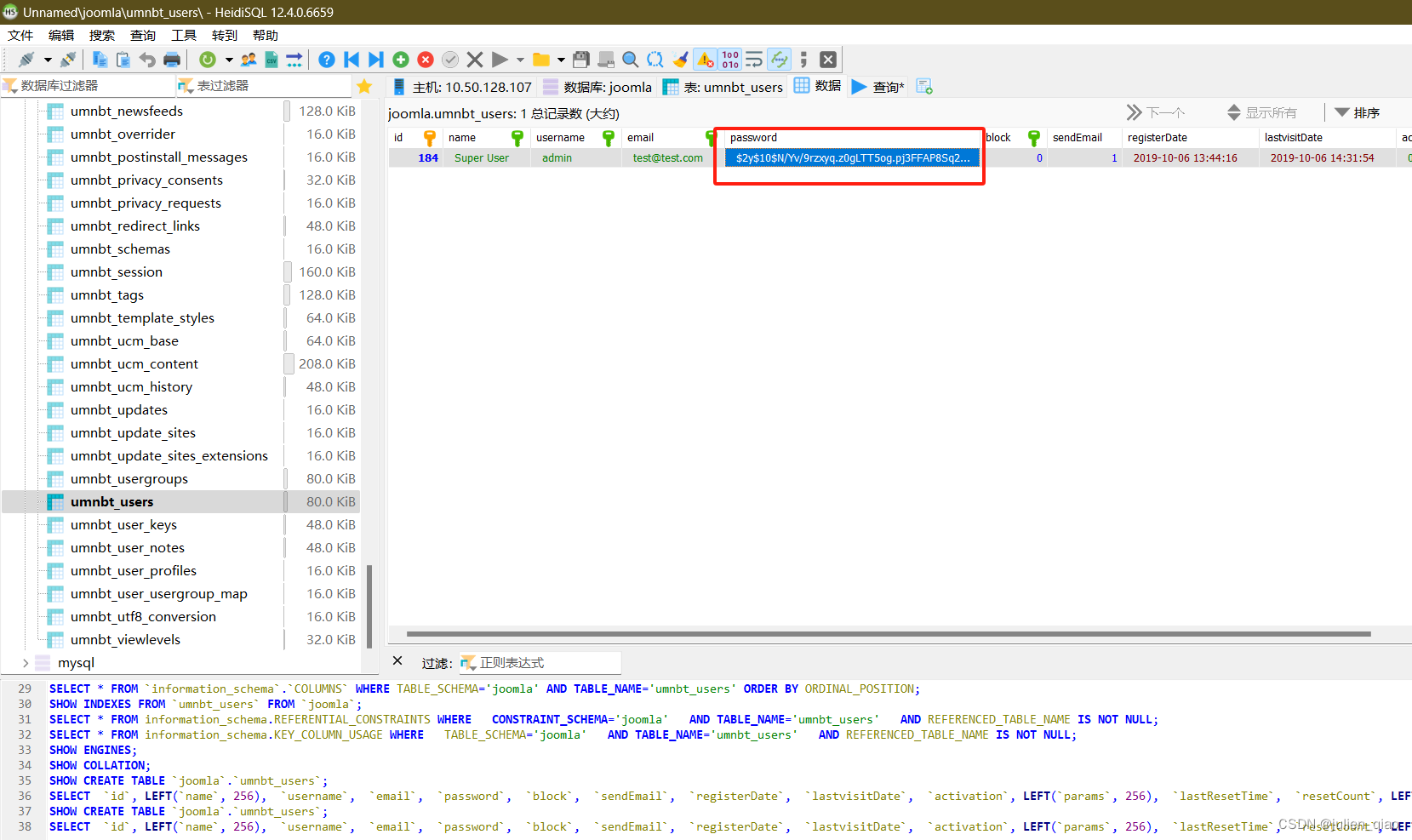This screenshot has height=840, width=1412.
Task: Open dropdown arrow next to folder icon
Action: click(x=561, y=60)
